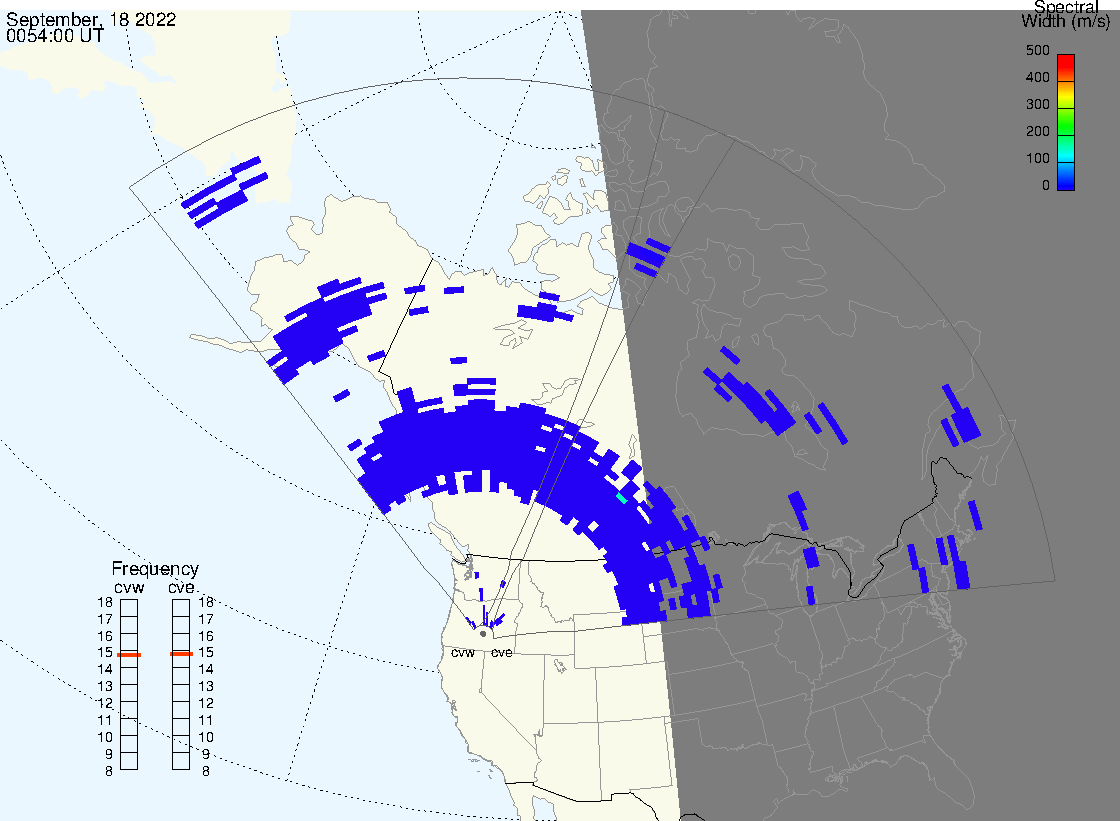Viewport: 1120px width, 821px height.
Task: Click the time label '0054:00 UT'
Action: coord(55,35)
